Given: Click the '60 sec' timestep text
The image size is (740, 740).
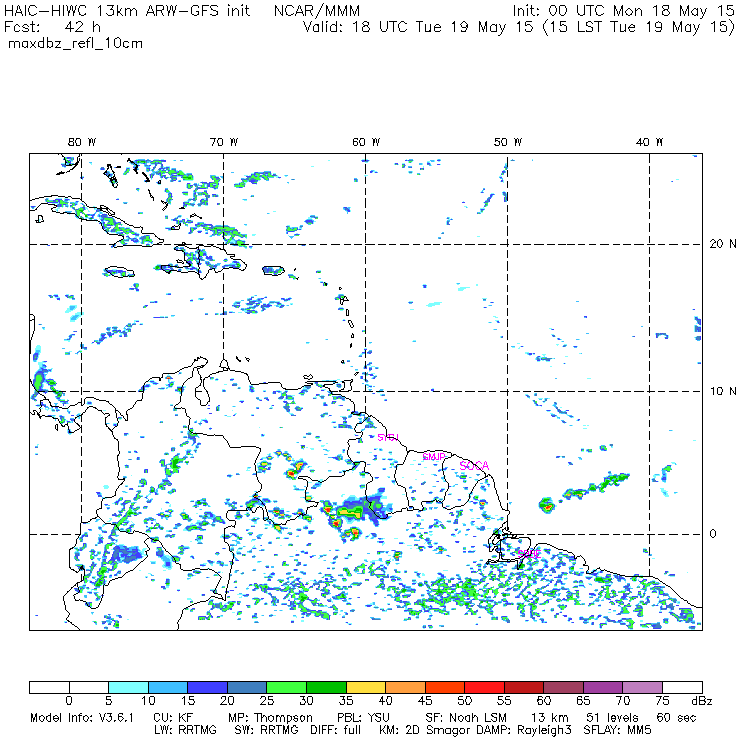Looking at the screenshot, I should 676,718.
